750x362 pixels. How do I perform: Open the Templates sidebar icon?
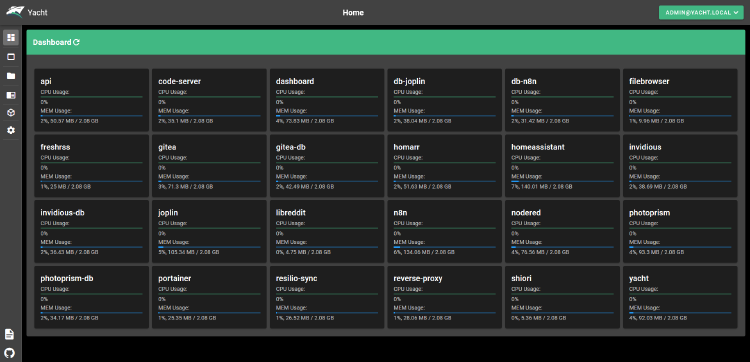tap(11, 95)
